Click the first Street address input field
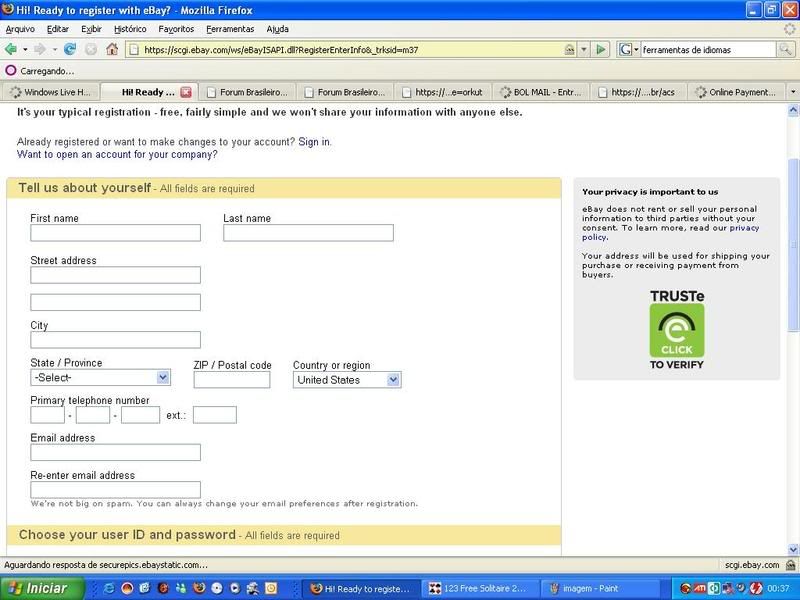Viewport: 800px width, 600px height. (x=115, y=275)
